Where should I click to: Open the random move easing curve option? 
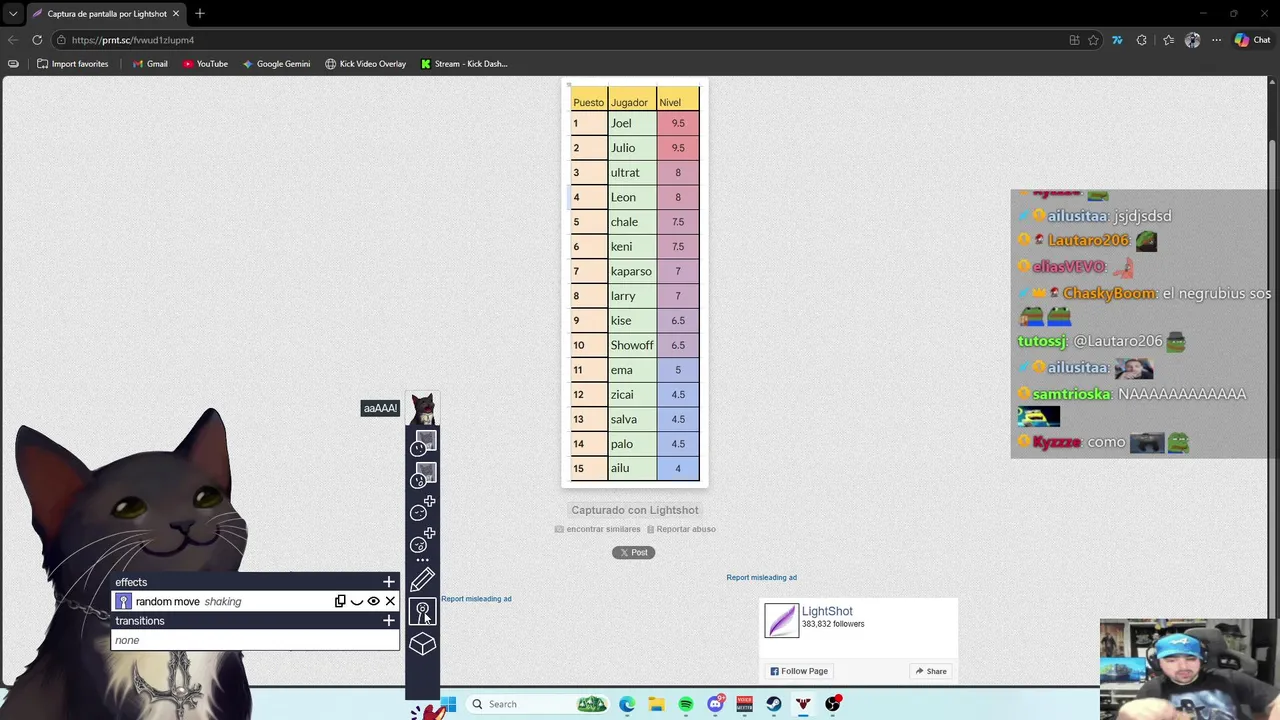pos(357,601)
